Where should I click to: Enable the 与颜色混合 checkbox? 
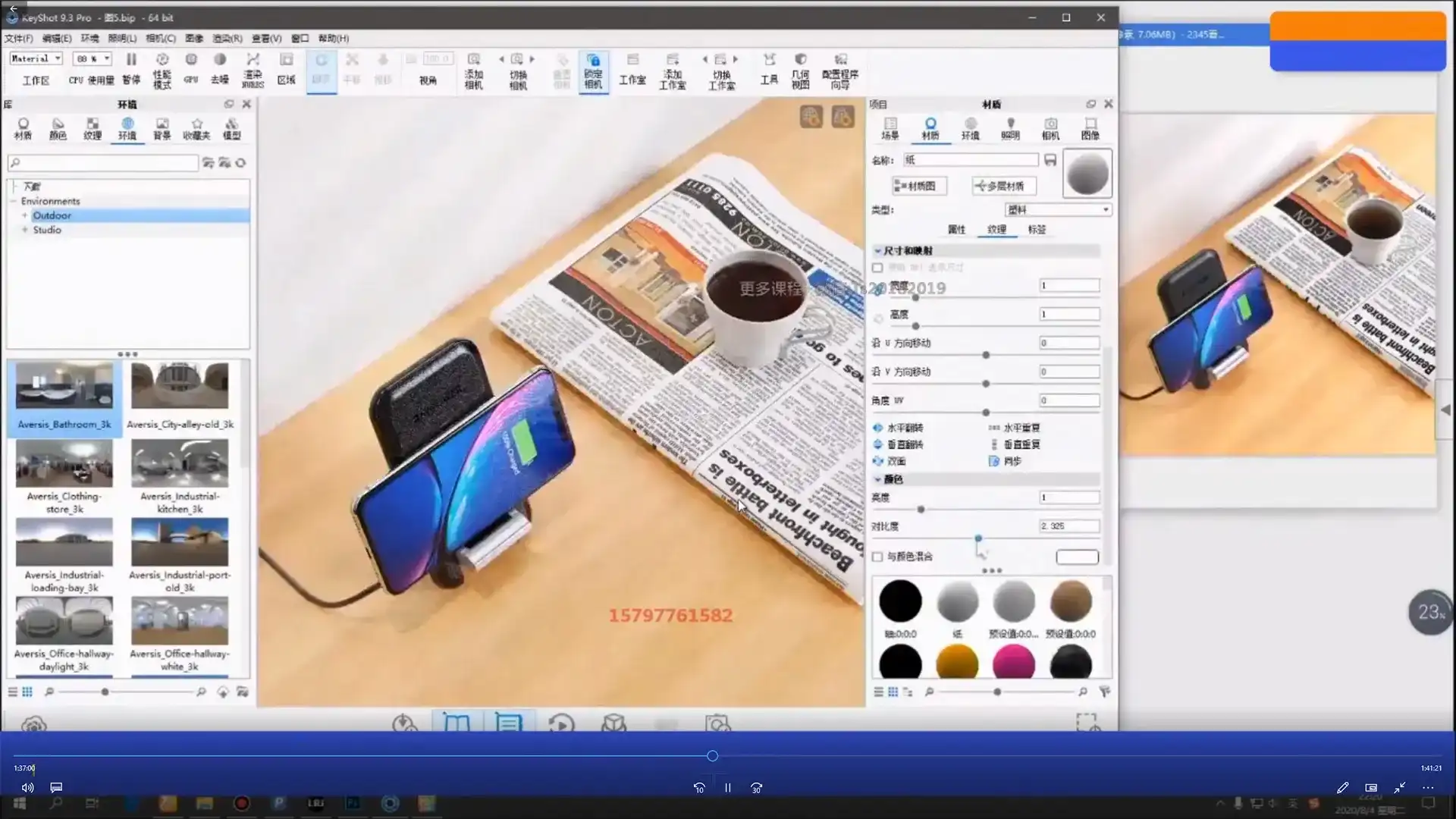(877, 557)
